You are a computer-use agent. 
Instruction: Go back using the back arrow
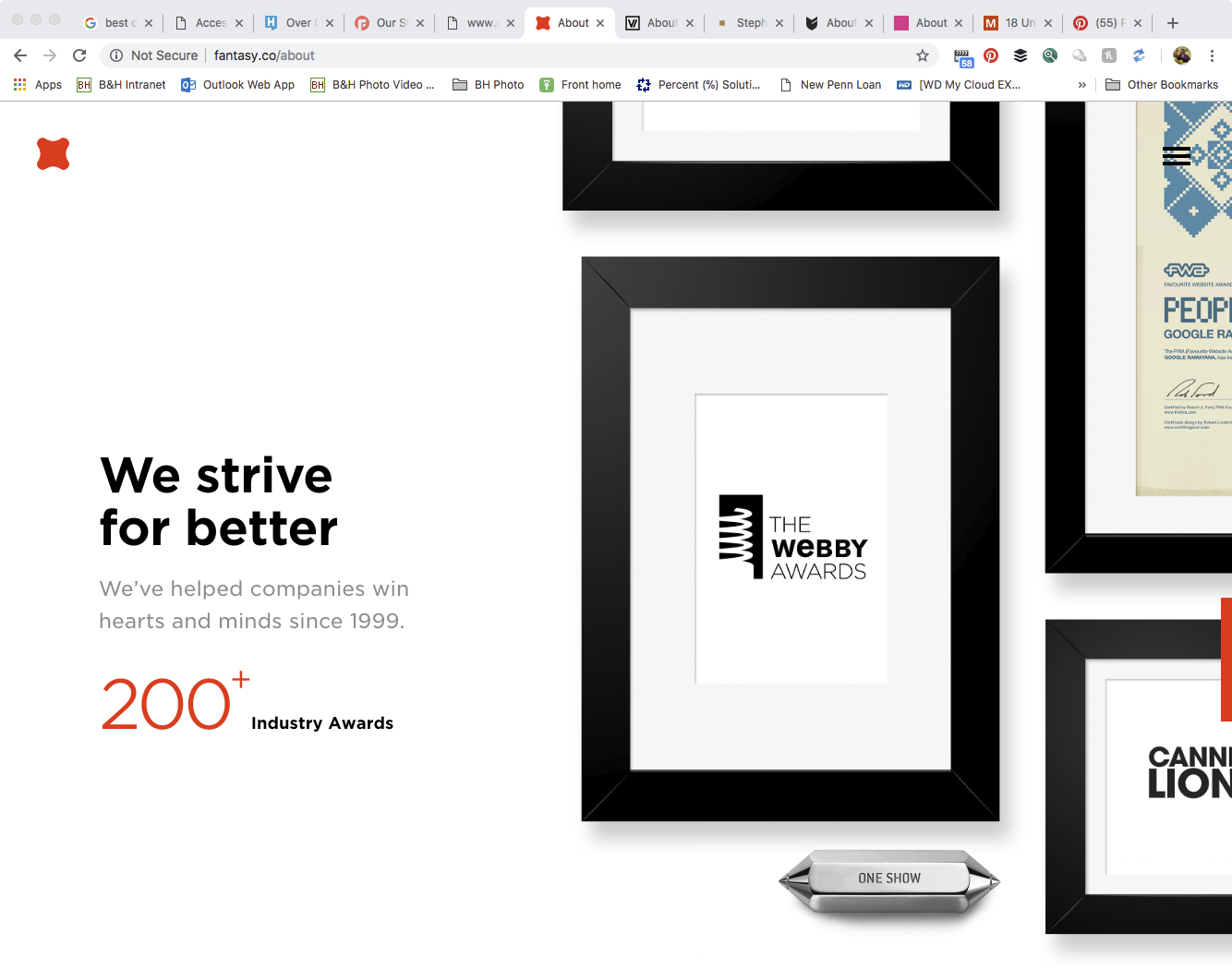20,55
